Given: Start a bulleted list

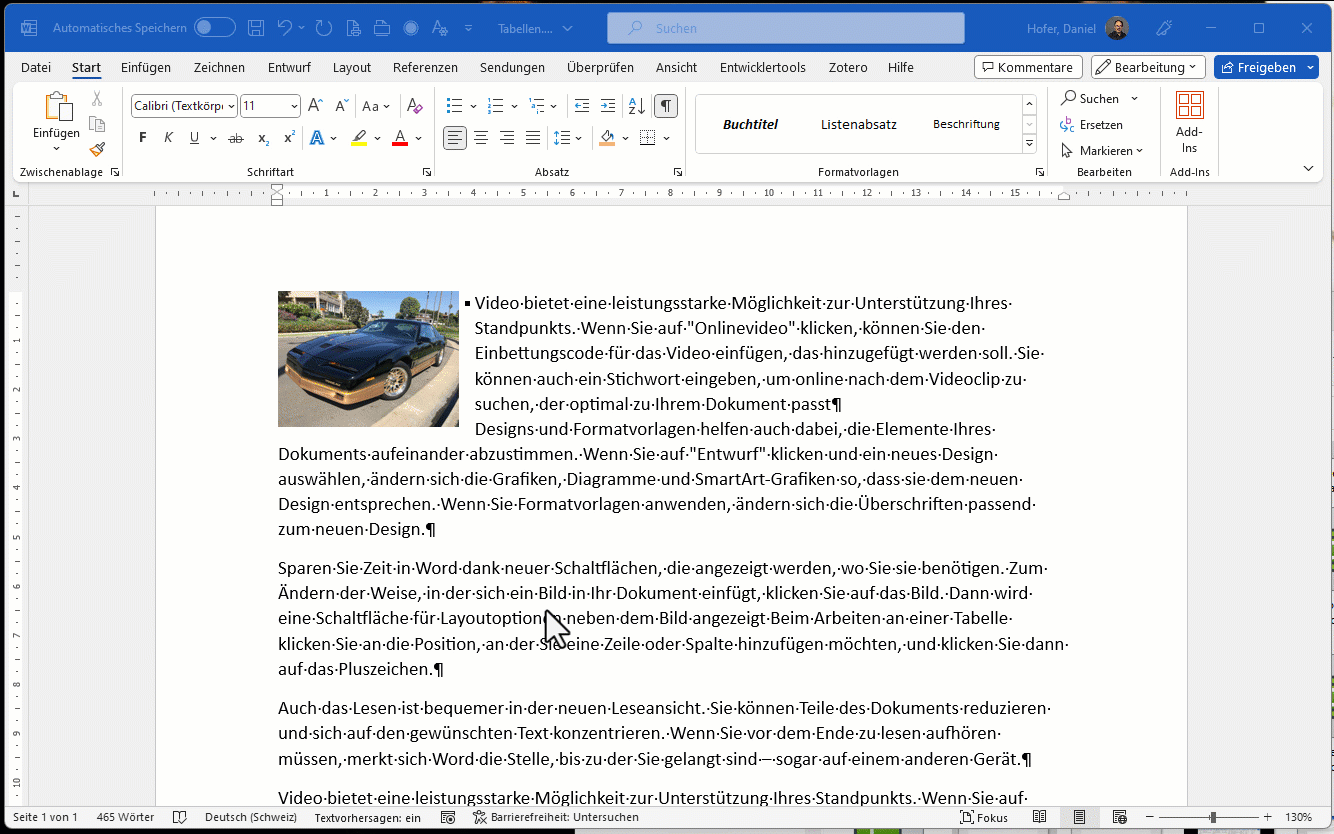Looking at the screenshot, I should (x=454, y=106).
